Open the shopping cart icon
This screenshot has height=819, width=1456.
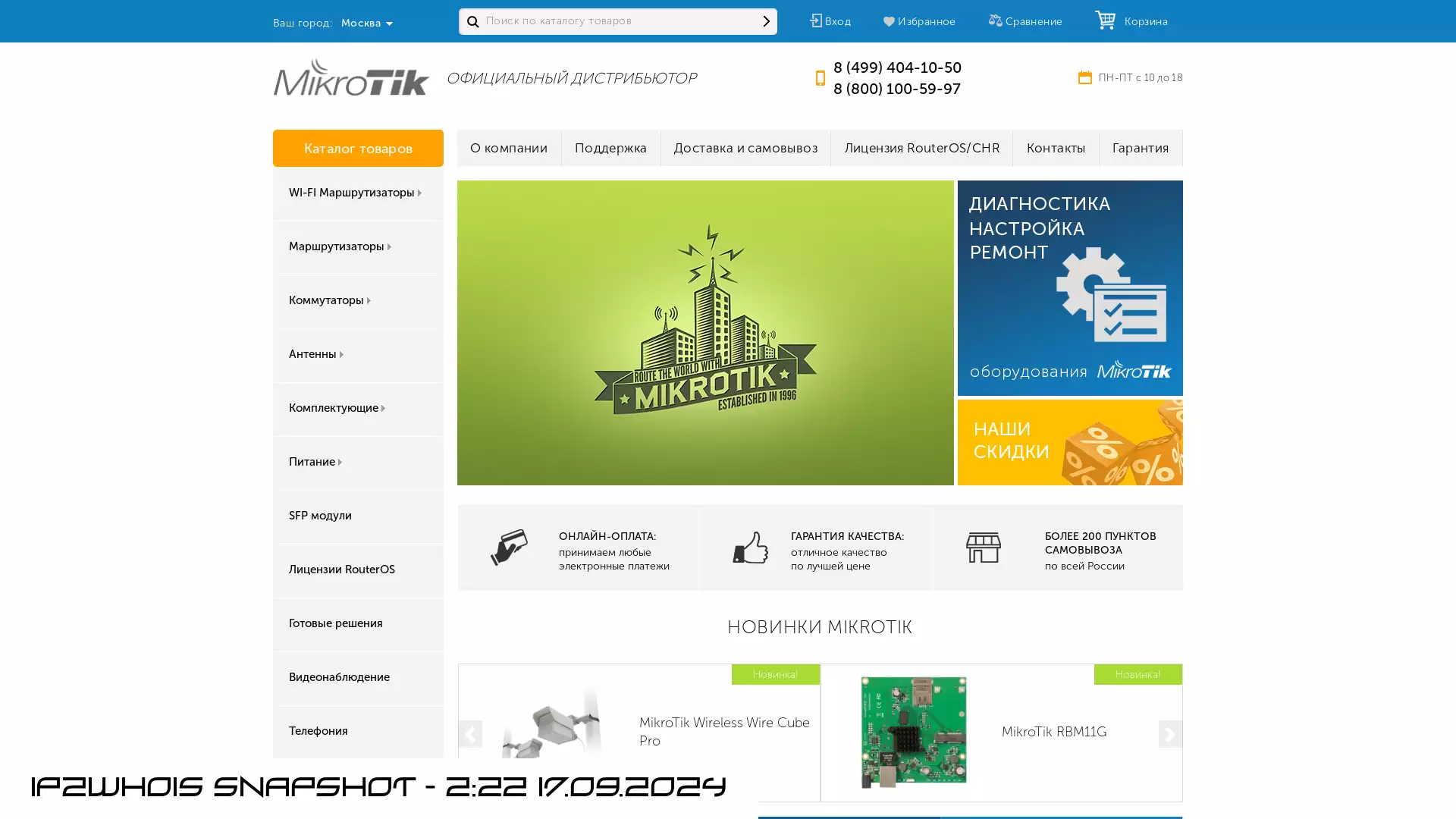click(x=1105, y=20)
